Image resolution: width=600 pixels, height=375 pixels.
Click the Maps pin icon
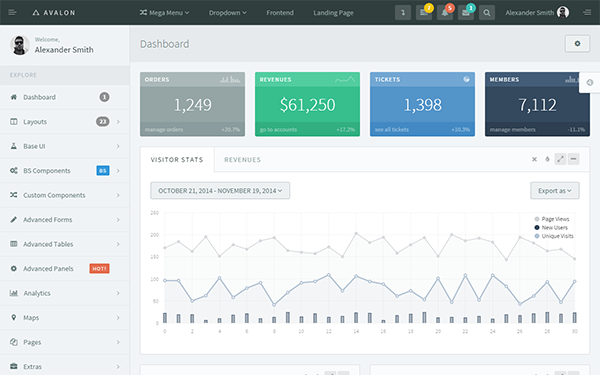[14, 318]
